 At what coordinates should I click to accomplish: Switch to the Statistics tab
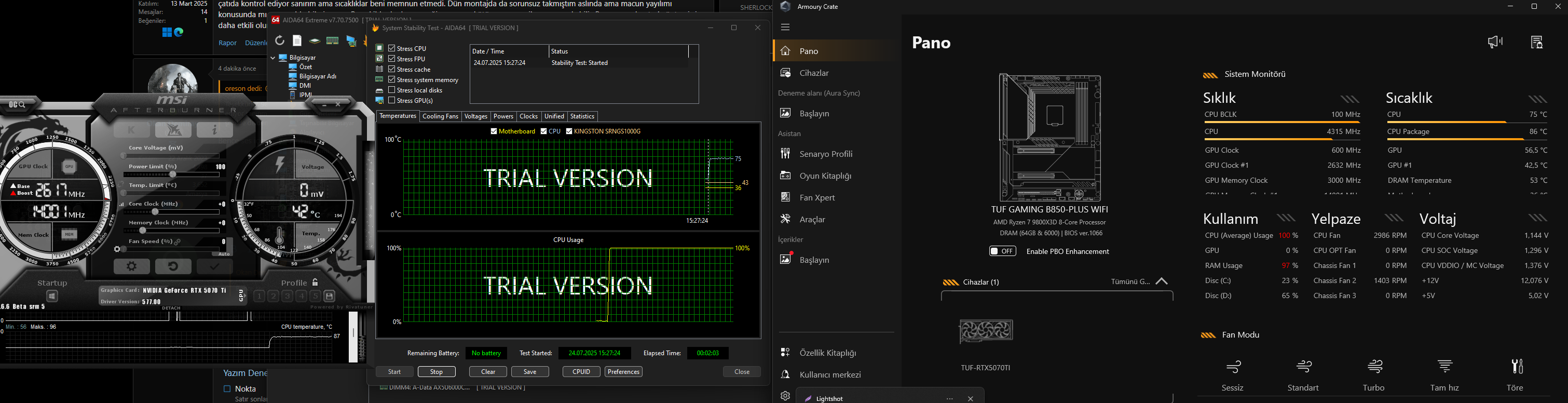pos(582,116)
